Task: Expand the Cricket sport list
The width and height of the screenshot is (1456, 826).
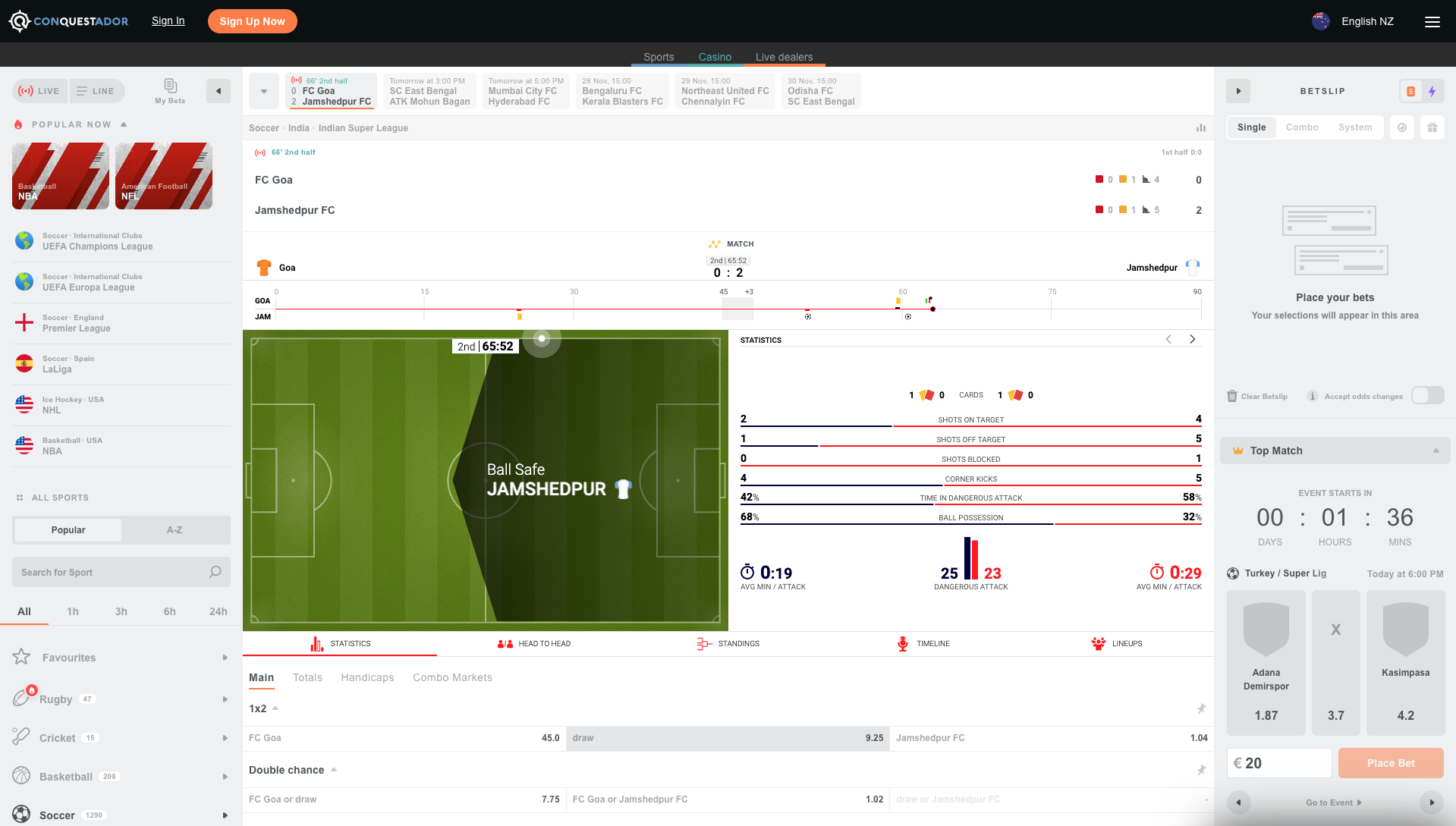Action: 225,738
